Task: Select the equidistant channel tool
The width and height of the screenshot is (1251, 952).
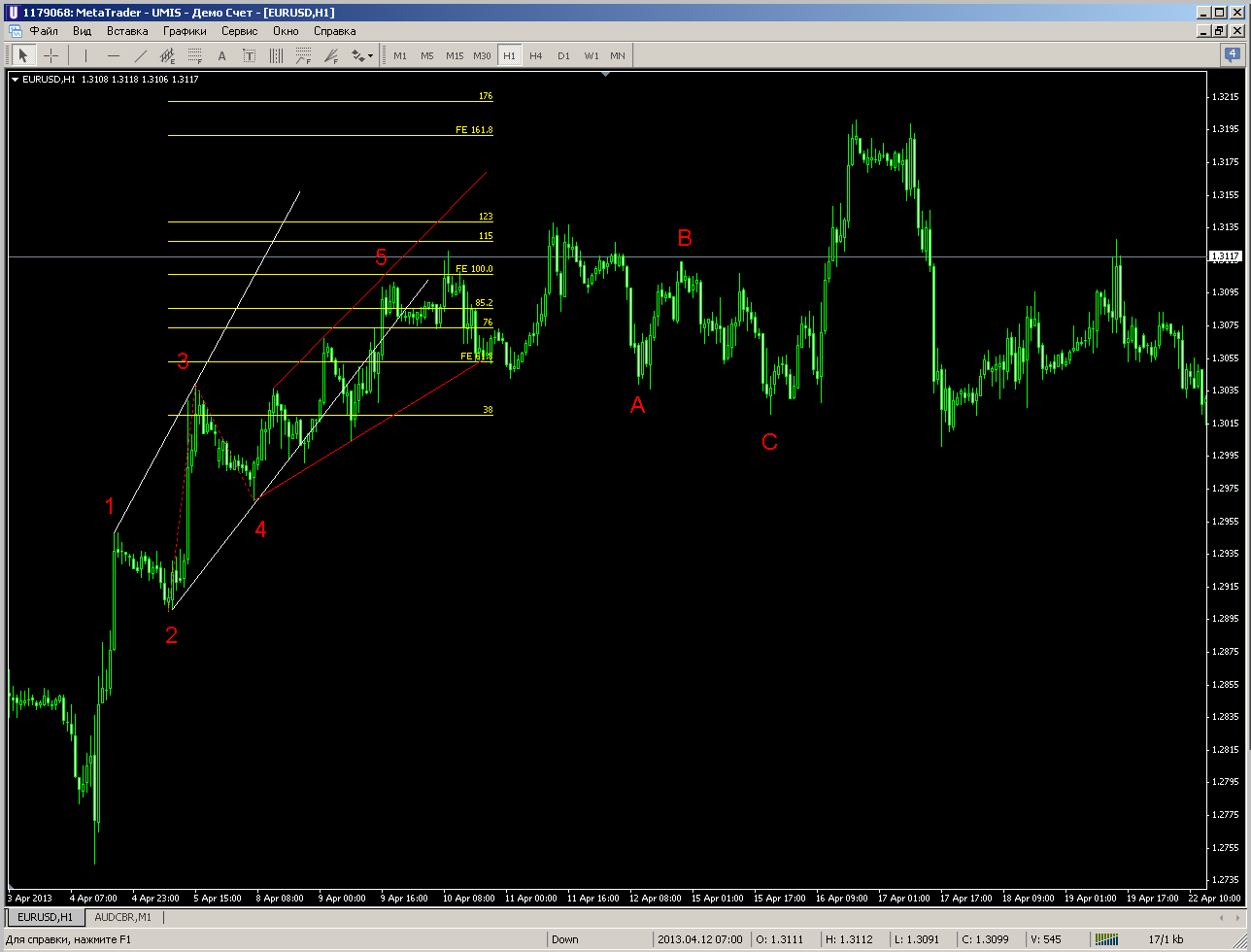Action: pyautogui.click(x=167, y=55)
